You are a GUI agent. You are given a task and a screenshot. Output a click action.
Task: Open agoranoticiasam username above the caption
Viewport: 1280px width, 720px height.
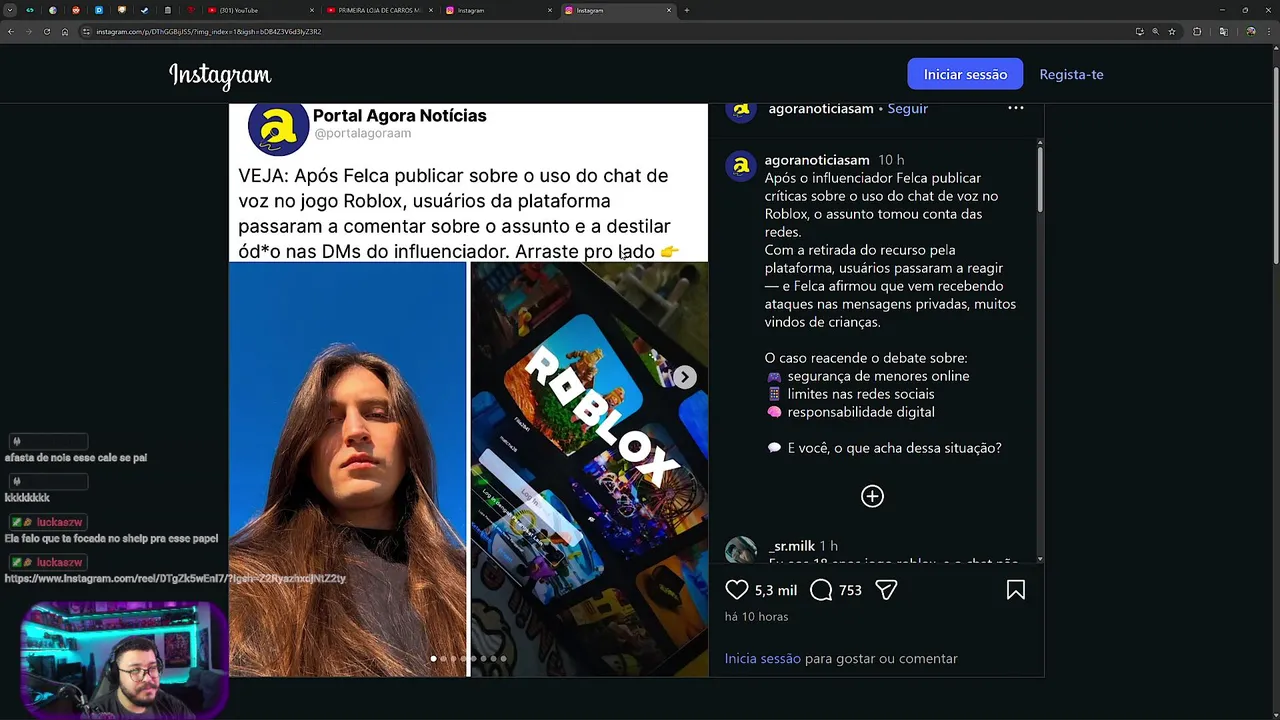(x=817, y=160)
